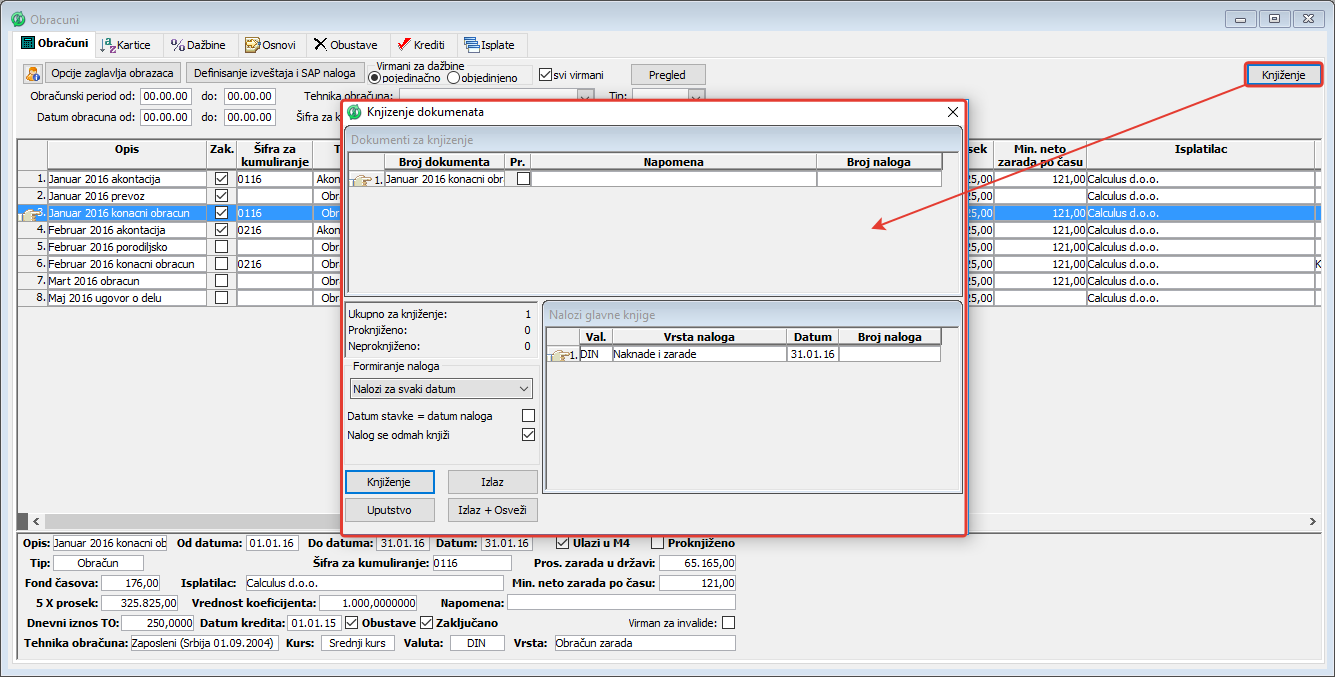The width and height of the screenshot is (1335, 677).
Task: Open the Krediti tab
Action: click(421, 45)
